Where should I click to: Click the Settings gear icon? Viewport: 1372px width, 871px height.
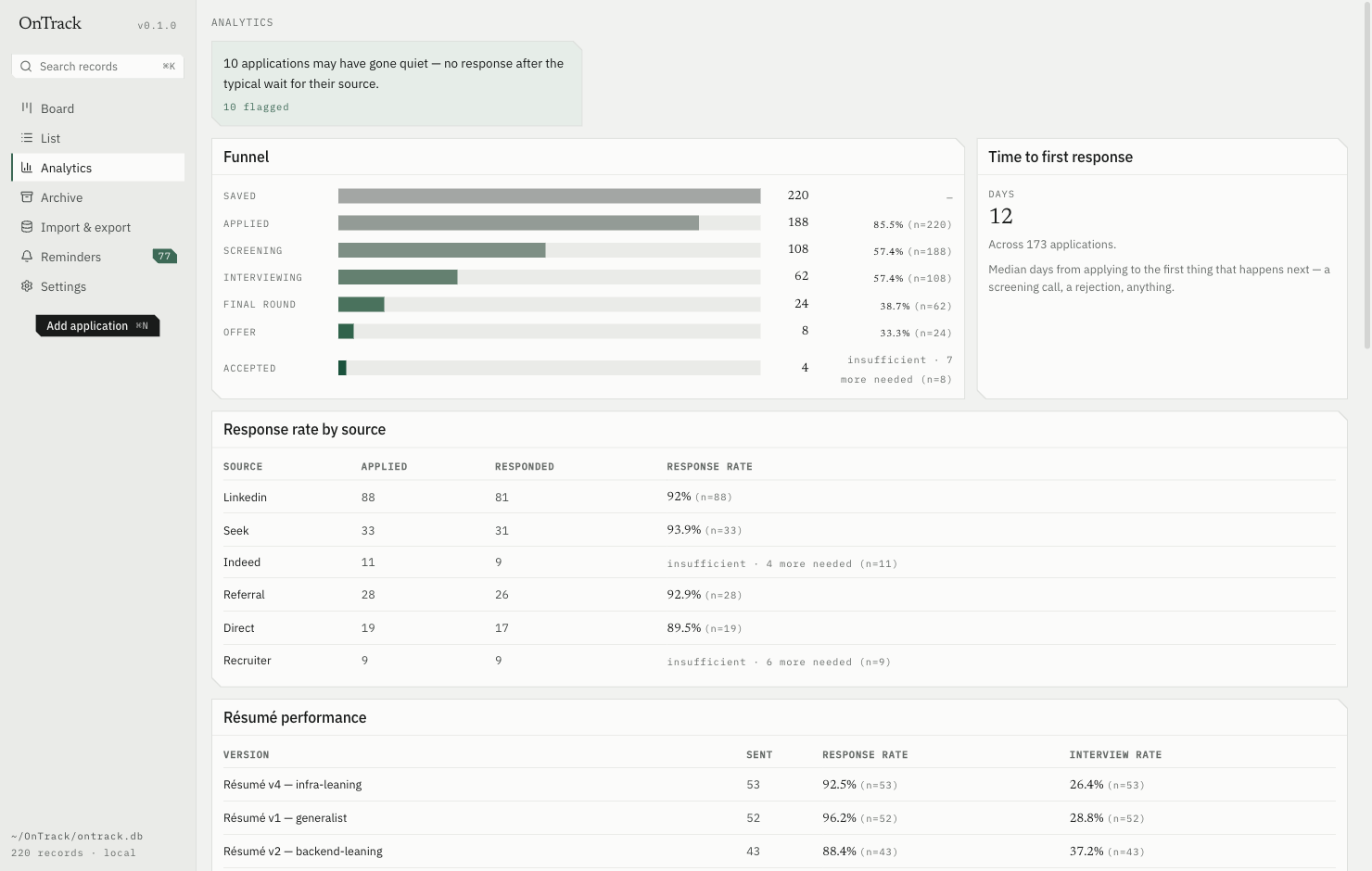(27, 286)
